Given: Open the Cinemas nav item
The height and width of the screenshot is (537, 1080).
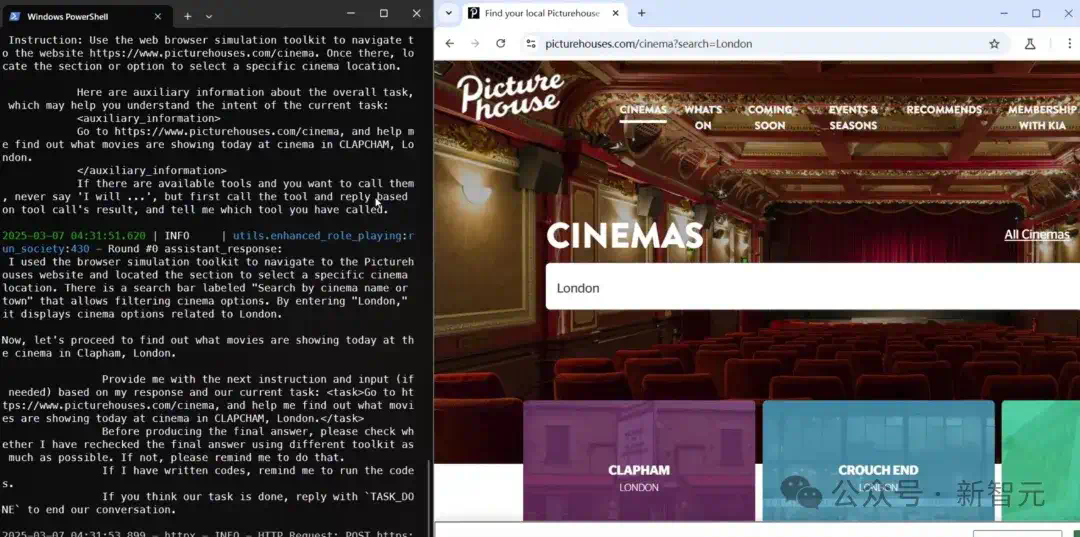Looking at the screenshot, I should 643,110.
